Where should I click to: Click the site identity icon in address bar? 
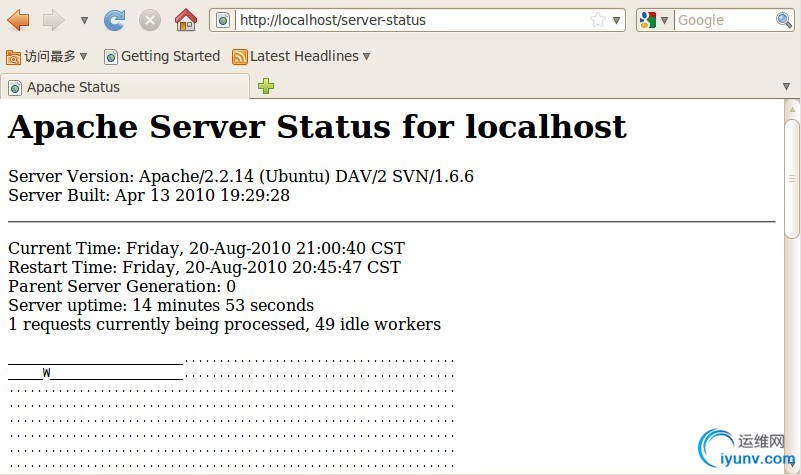point(223,20)
